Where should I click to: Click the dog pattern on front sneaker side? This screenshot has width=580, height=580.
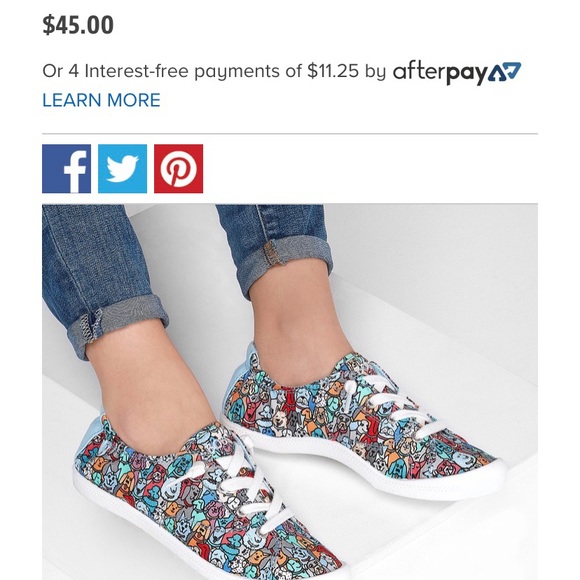coord(155,492)
